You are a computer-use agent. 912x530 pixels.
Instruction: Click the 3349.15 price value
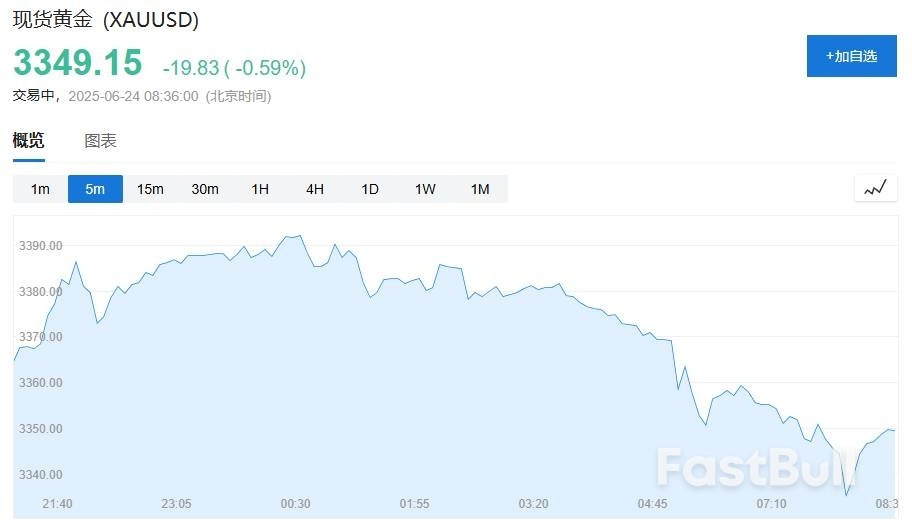tap(78, 63)
